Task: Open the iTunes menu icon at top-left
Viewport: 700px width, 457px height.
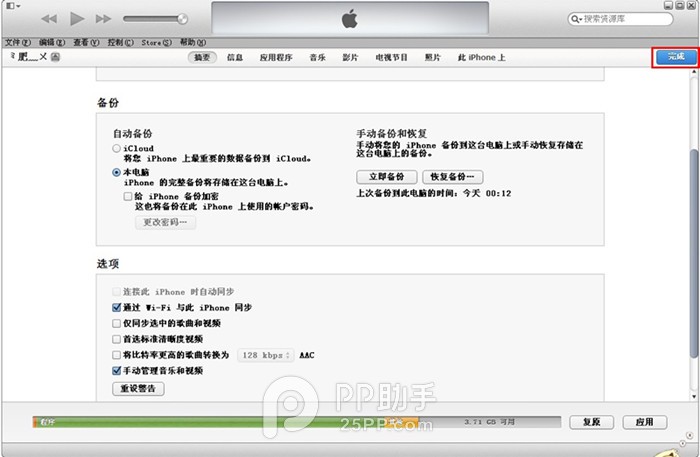Action: (12, 7)
